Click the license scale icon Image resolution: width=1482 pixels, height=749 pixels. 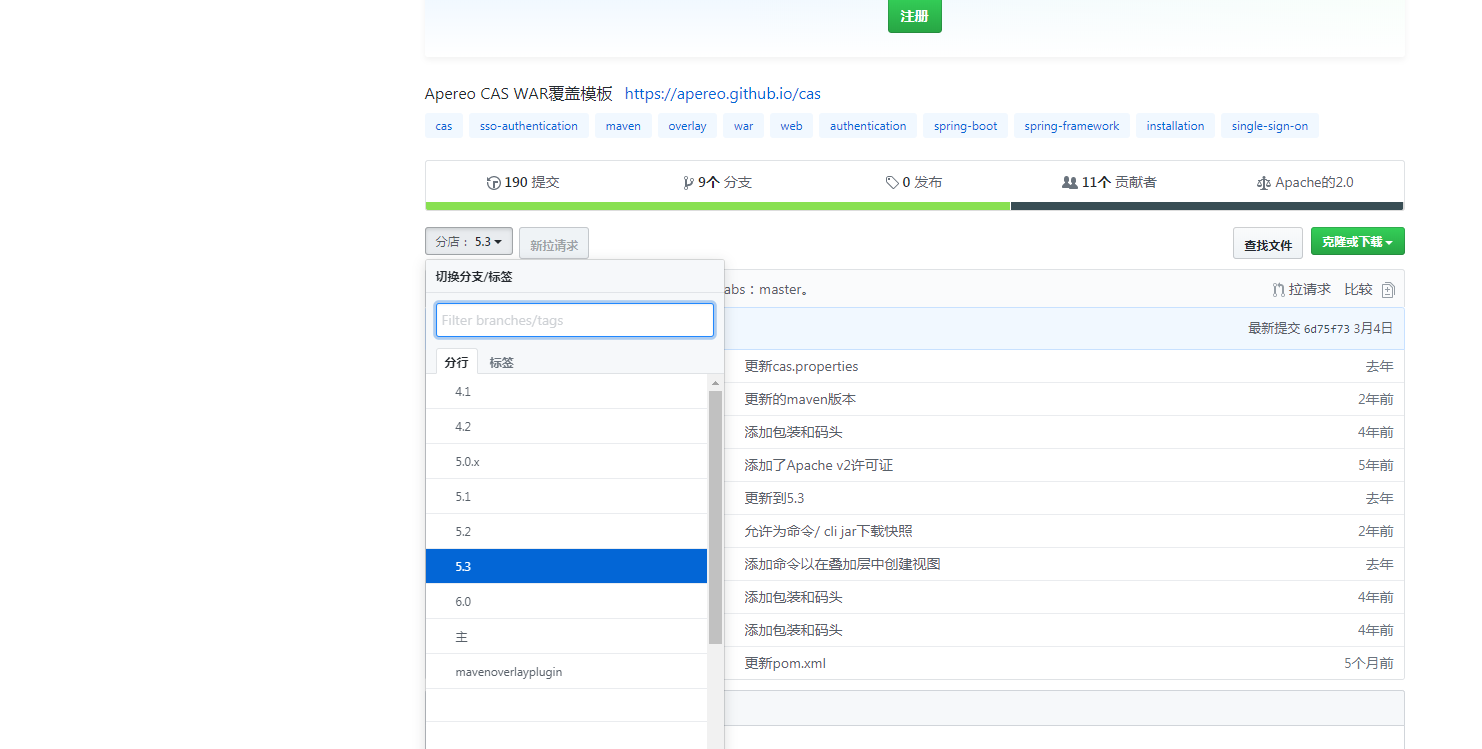coord(1264,183)
